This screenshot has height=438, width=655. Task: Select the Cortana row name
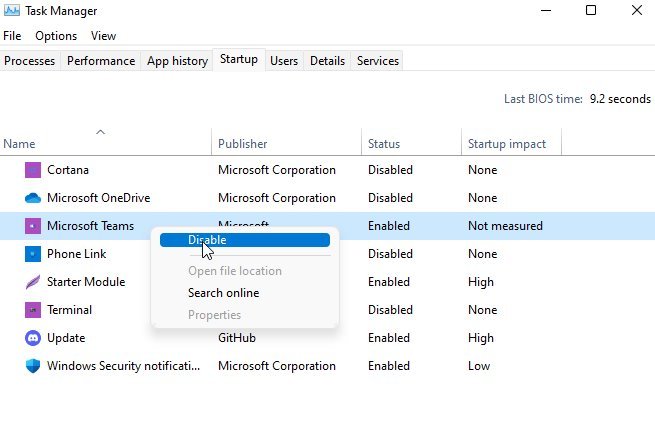point(68,170)
